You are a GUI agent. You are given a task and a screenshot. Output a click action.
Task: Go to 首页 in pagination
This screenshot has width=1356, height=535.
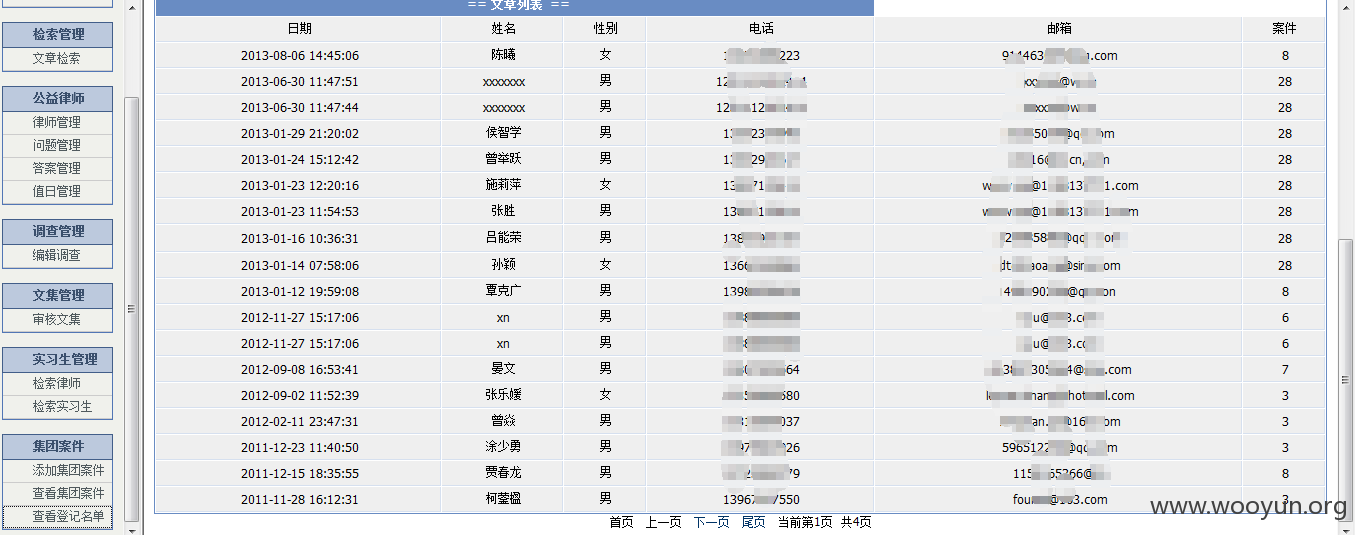tap(621, 523)
